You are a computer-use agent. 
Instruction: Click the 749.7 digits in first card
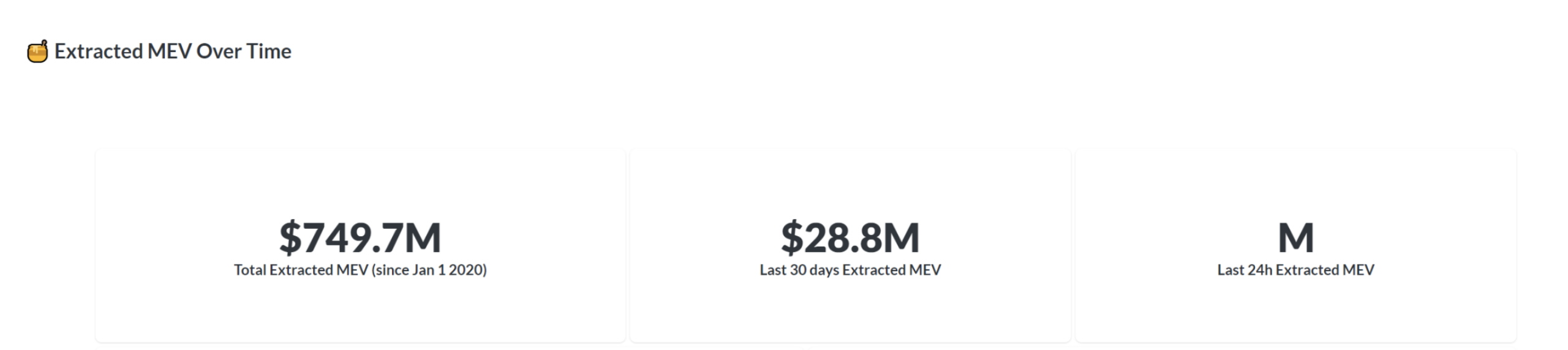pos(353,237)
